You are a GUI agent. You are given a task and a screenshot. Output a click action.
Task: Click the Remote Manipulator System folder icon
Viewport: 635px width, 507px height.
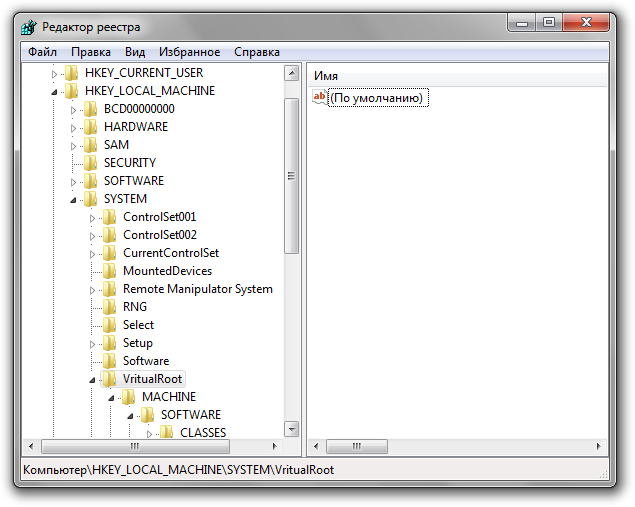(x=110, y=289)
